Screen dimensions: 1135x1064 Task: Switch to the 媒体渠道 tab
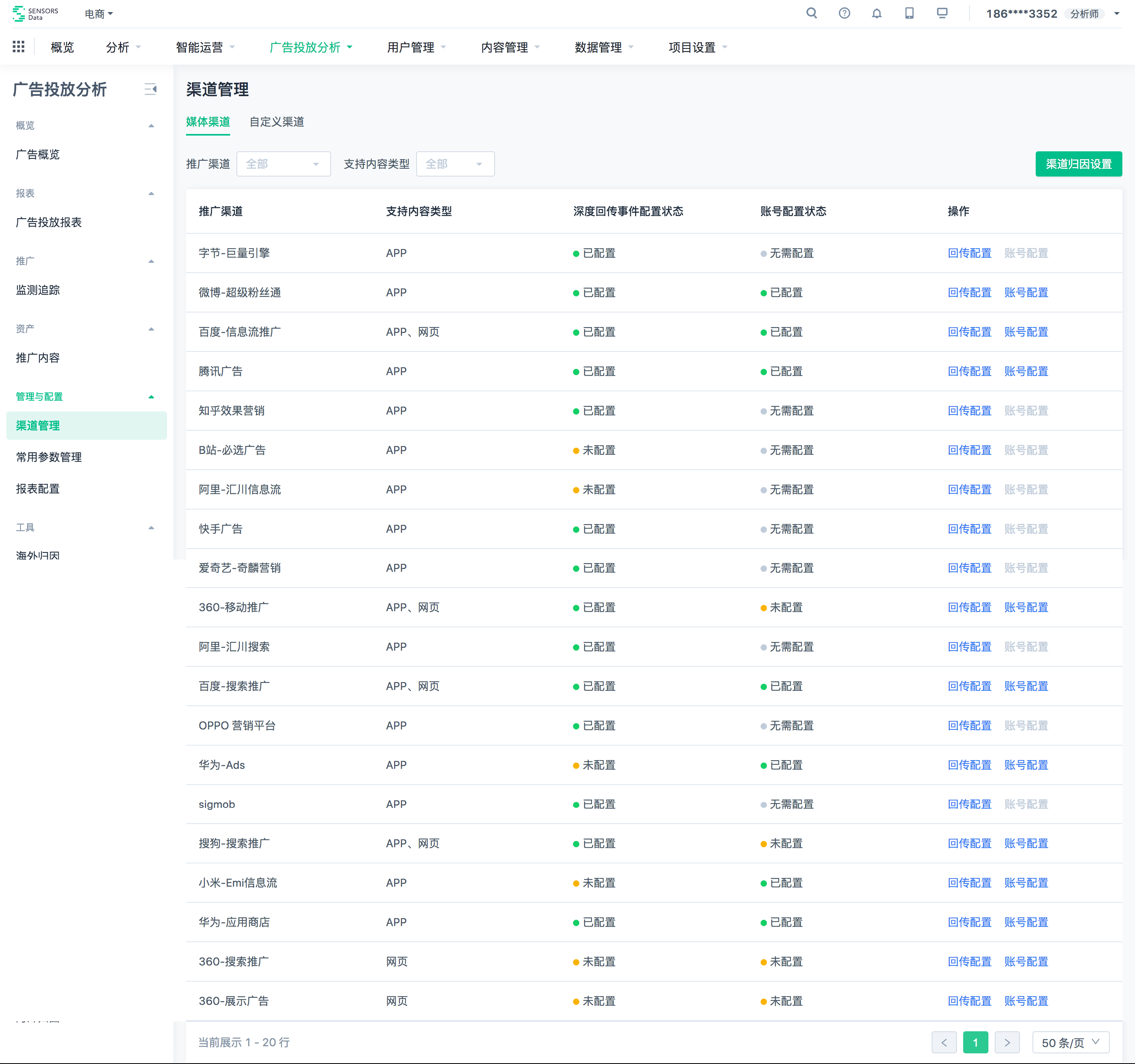[208, 122]
